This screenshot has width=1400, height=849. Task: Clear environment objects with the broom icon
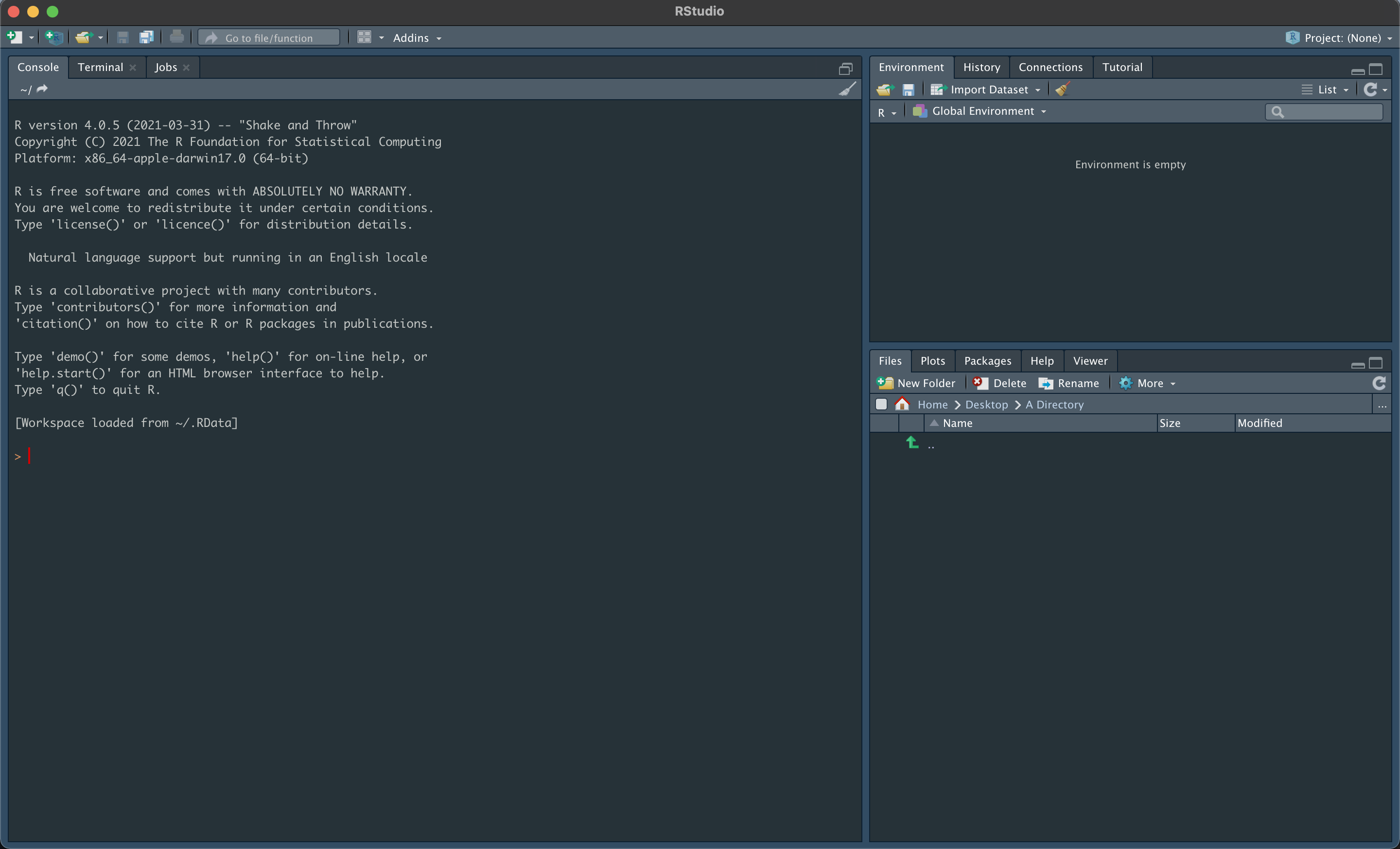click(1063, 89)
